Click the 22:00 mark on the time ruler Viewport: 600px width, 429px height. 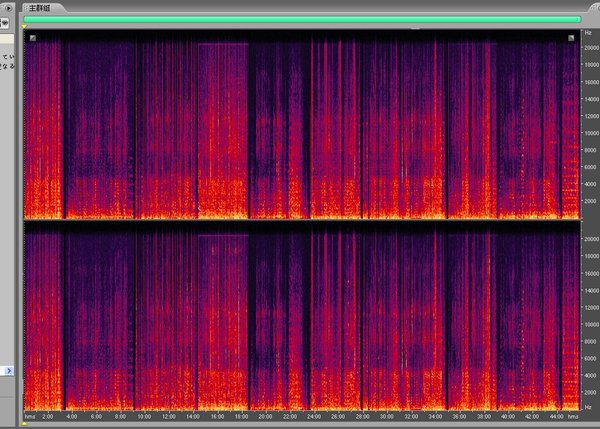(x=290, y=416)
